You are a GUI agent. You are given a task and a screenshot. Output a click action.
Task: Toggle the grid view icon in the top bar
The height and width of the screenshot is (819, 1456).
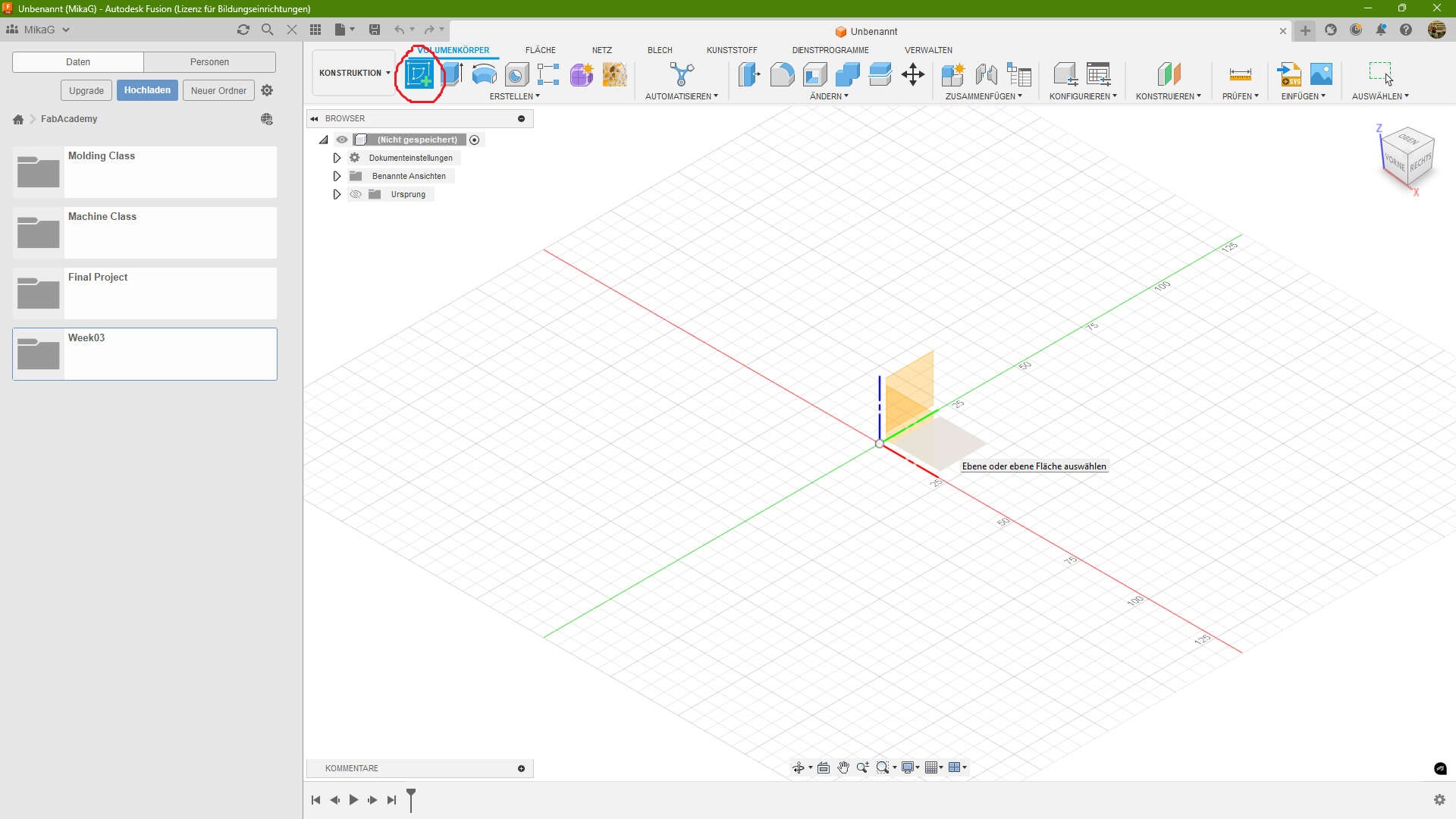tap(315, 30)
